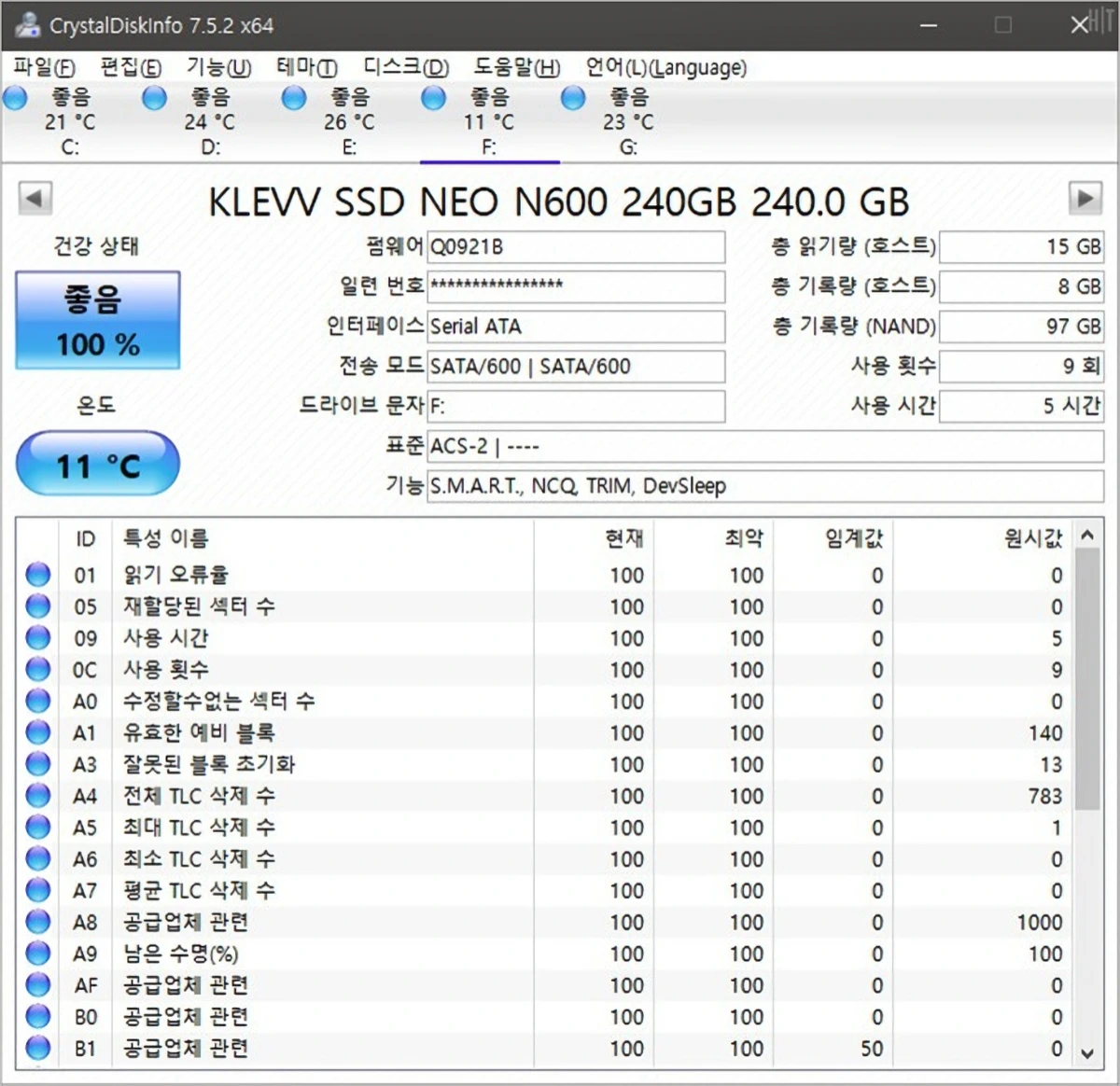This screenshot has height=1086, width=1120.
Task: Click status icon for attribute A6
Action: tap(38, 858)
